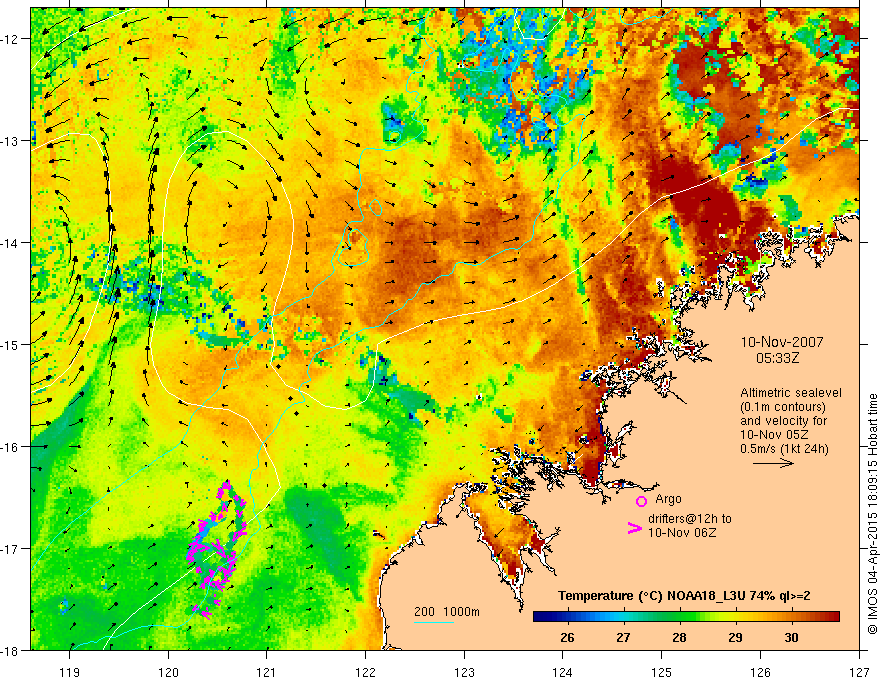Click the '10-Nov 05Z' caption line
The height and width of the screenshot is (680, 880).
tap(775, 435)
